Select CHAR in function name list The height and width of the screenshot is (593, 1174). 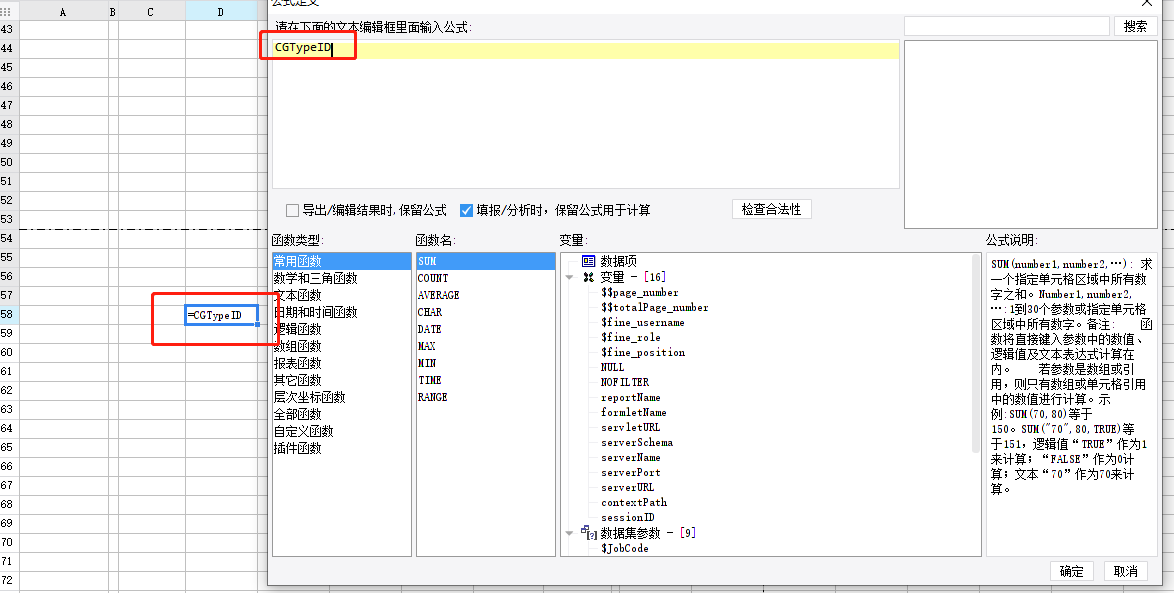(486, 312)
